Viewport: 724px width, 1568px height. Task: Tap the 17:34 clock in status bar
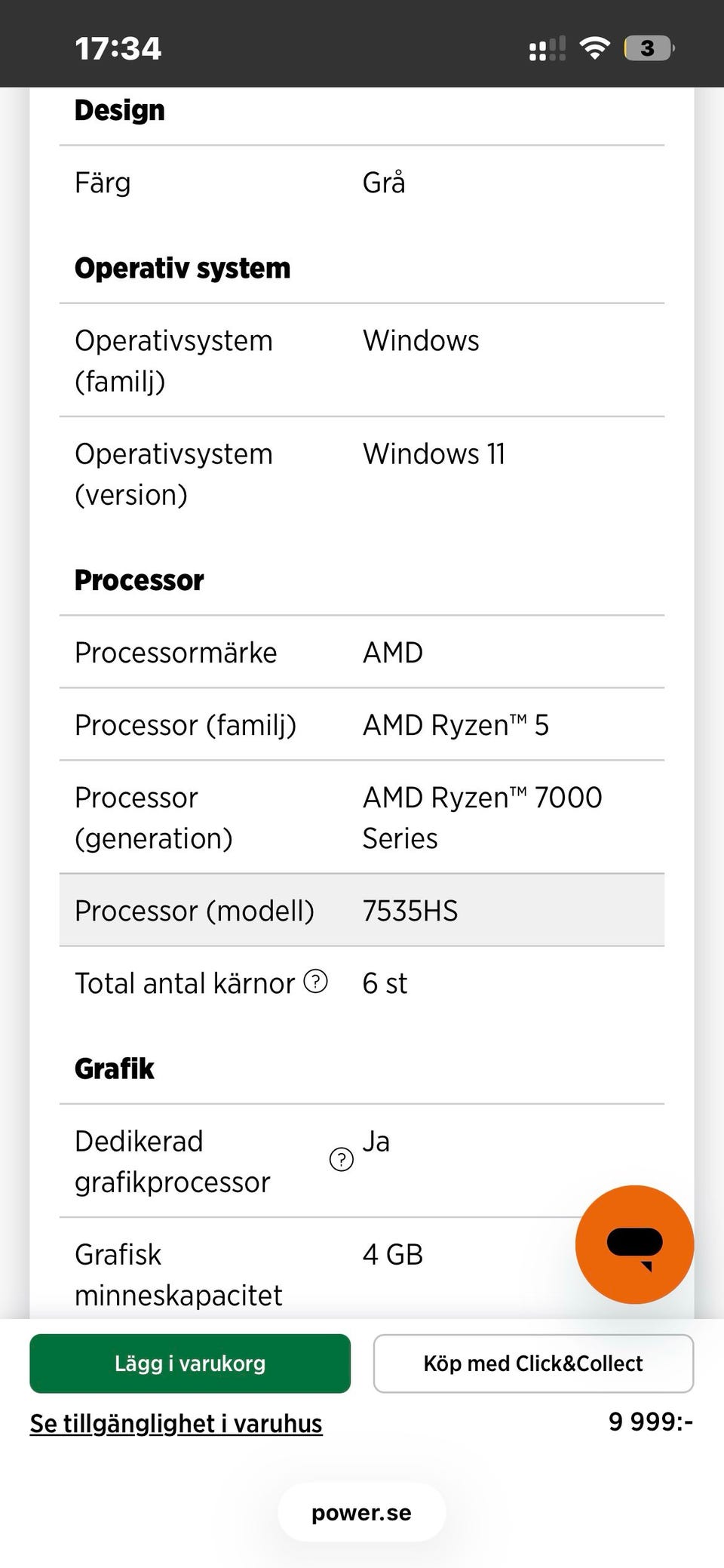pos(118,48)
